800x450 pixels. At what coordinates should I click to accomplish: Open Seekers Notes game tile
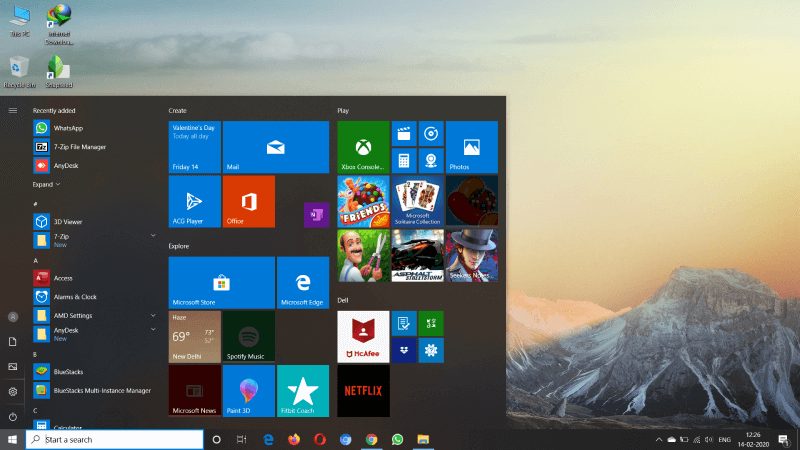pos(471,256)
